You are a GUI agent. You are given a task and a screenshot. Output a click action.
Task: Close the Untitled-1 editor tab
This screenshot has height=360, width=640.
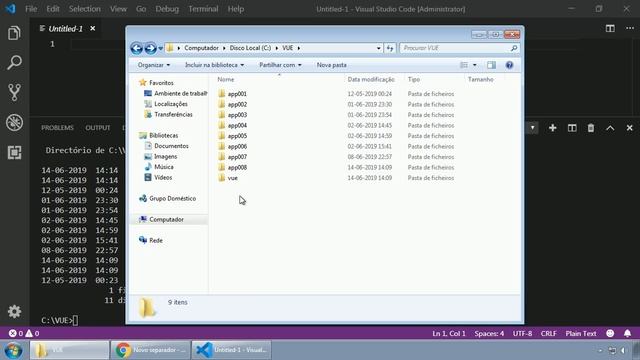93,28
